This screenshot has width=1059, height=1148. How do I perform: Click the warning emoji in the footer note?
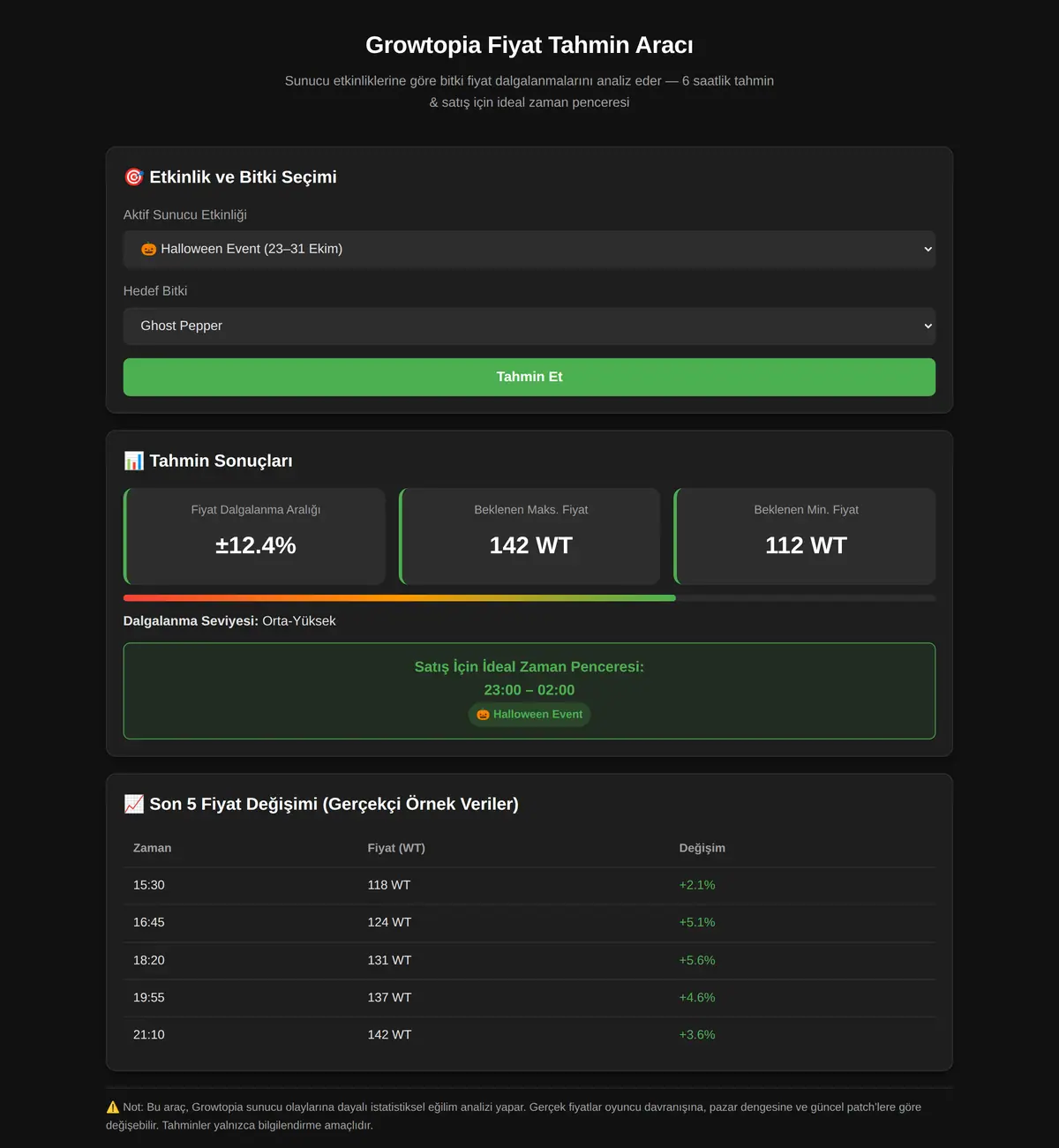tap(112, 1107)
